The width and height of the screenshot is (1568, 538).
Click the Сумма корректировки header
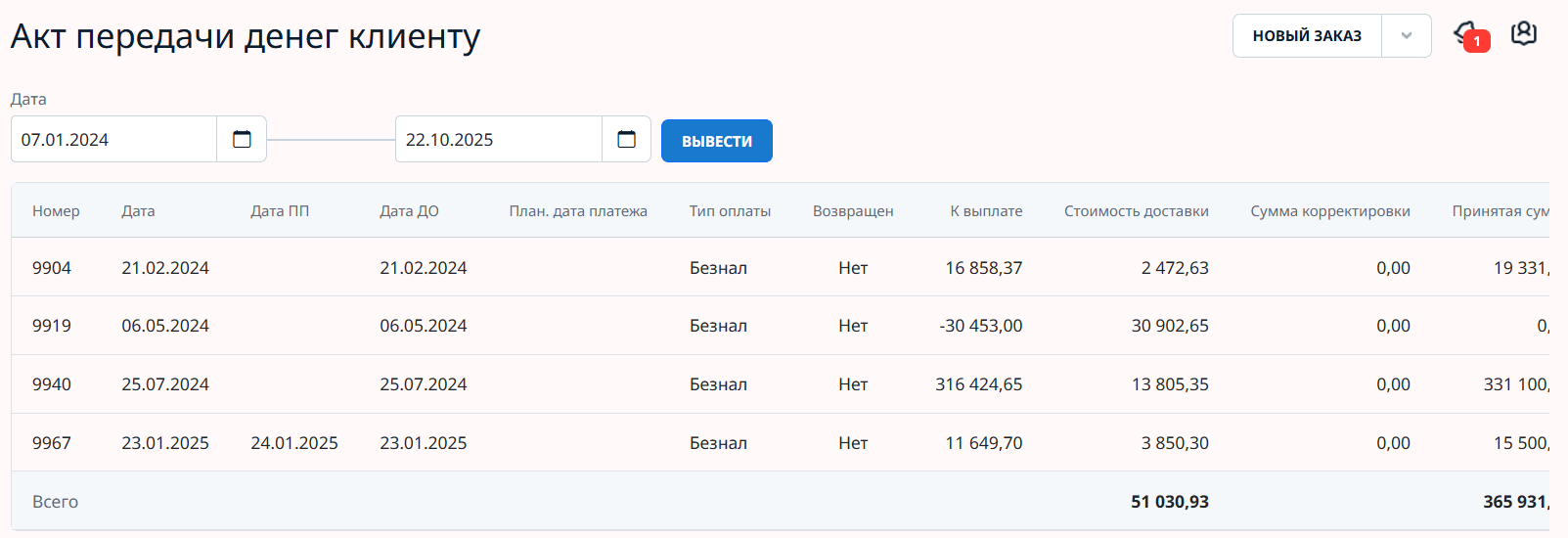click(x=1329, y=211)
